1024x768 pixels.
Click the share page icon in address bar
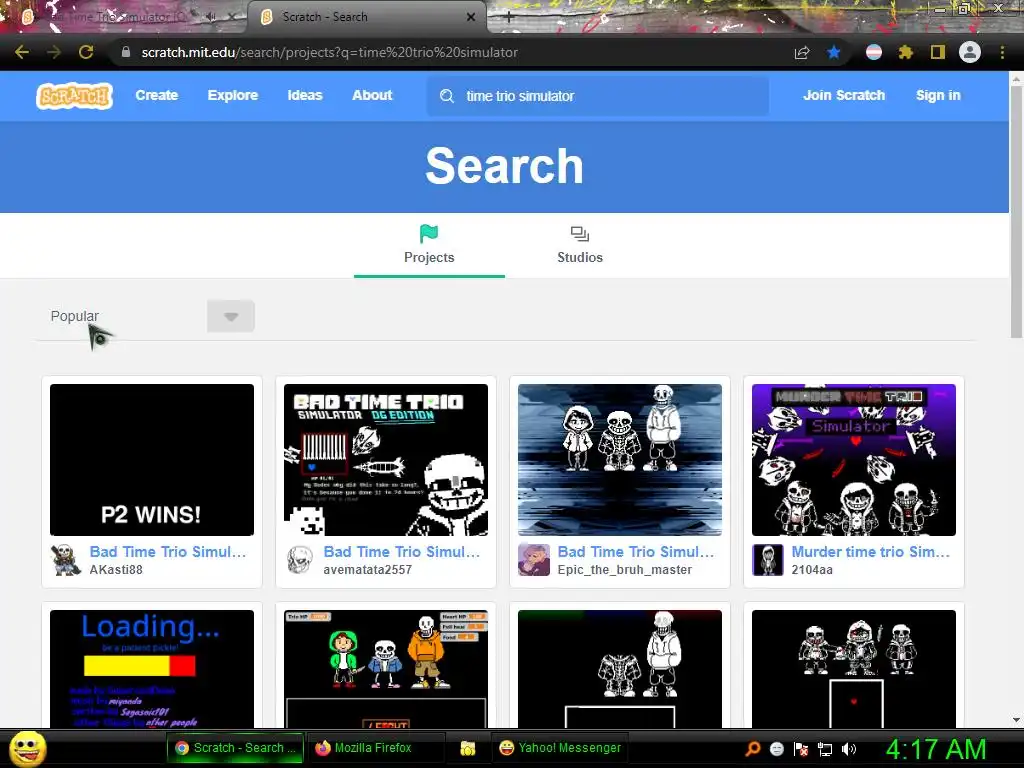[802, 52]
